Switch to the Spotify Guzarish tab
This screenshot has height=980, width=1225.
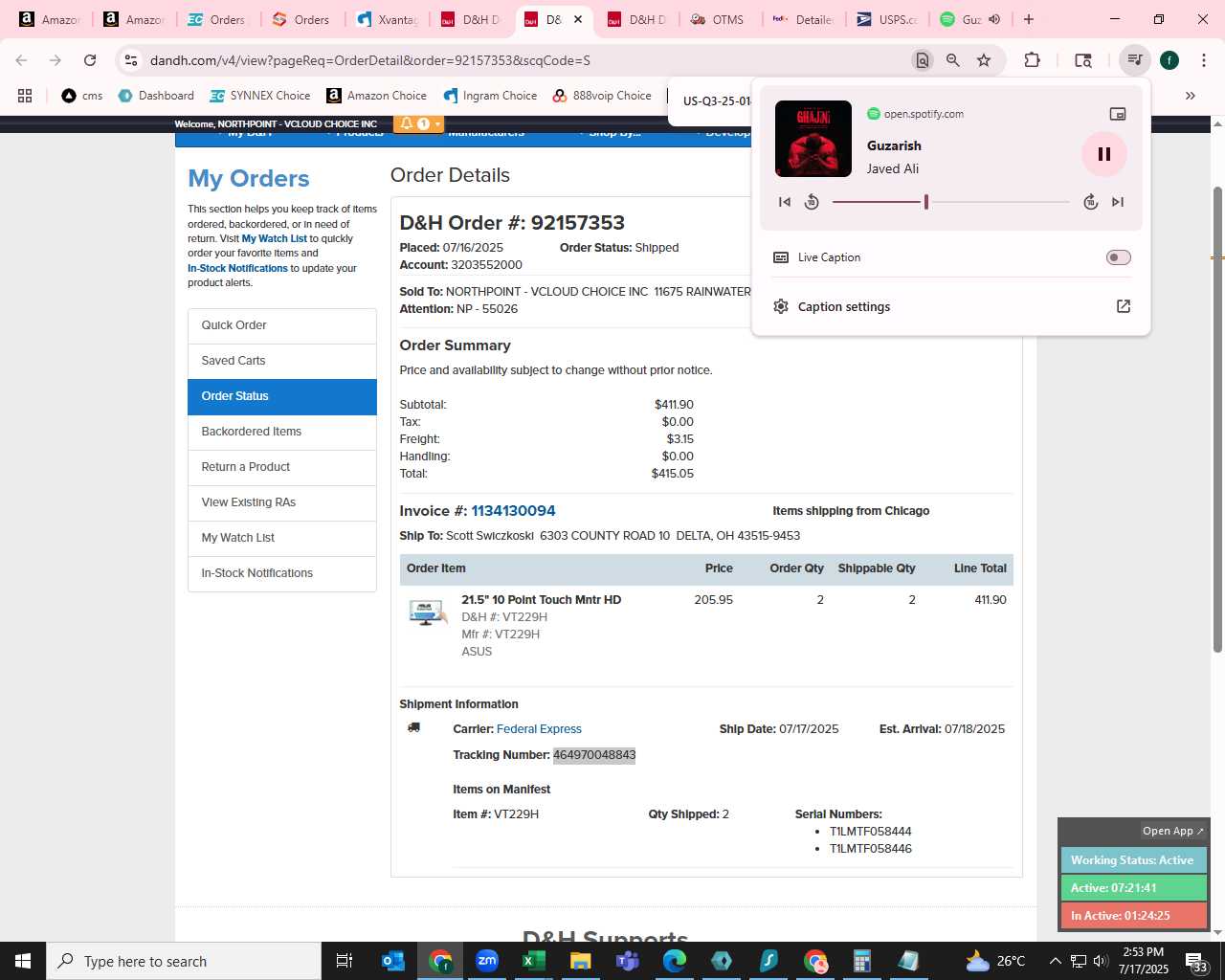[x=960, y=19]
